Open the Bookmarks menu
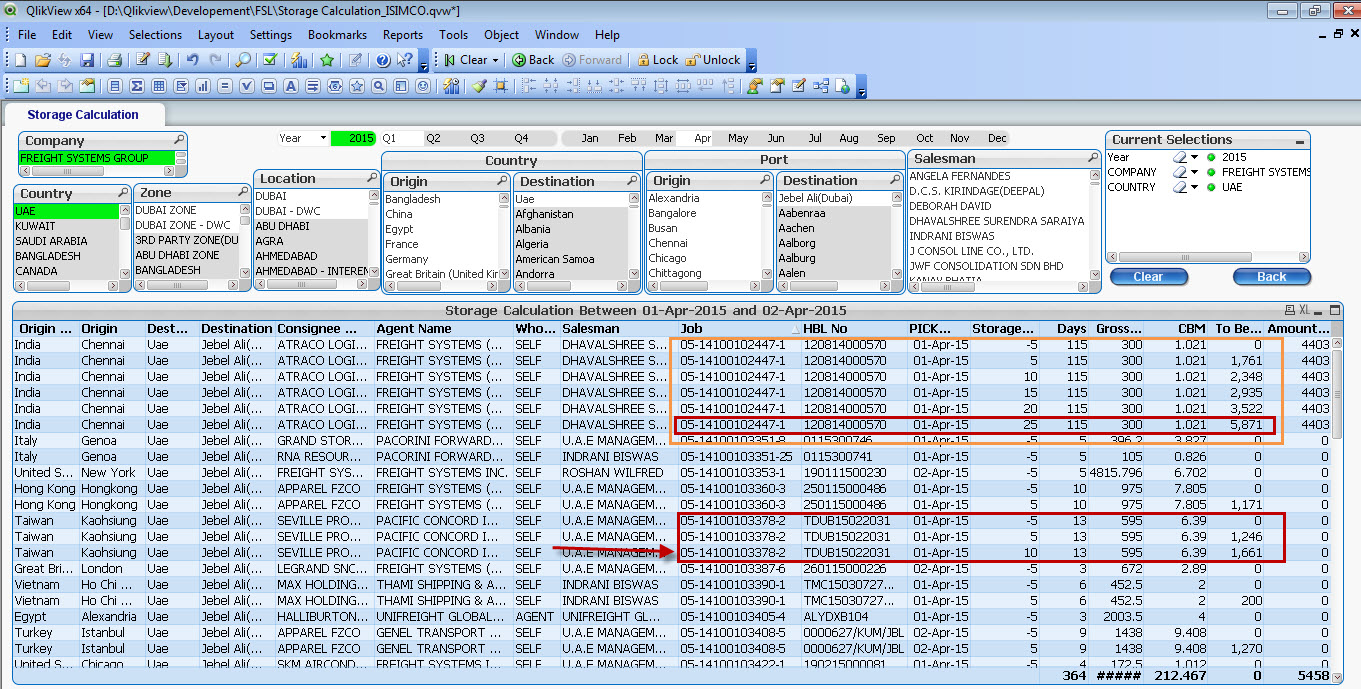Viewport: 1361px width, 689px height. pos(337,35)
